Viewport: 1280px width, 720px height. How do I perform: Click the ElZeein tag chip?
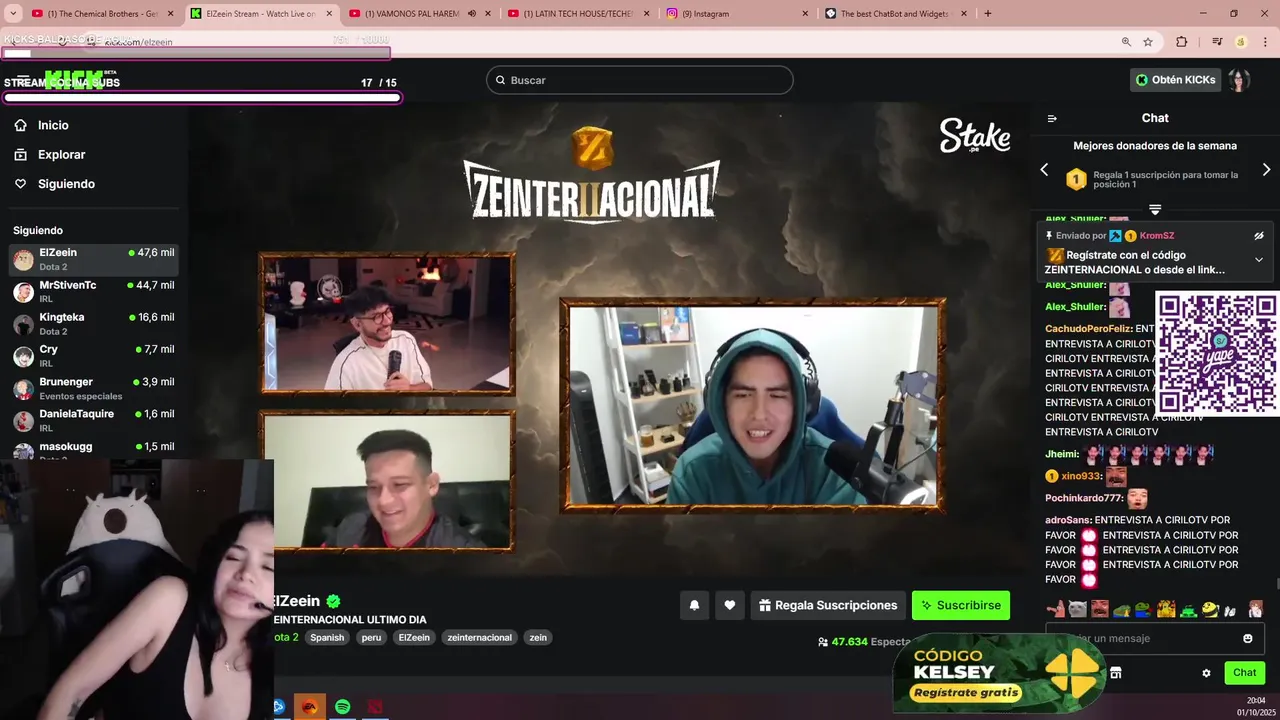tap(414, 638)
